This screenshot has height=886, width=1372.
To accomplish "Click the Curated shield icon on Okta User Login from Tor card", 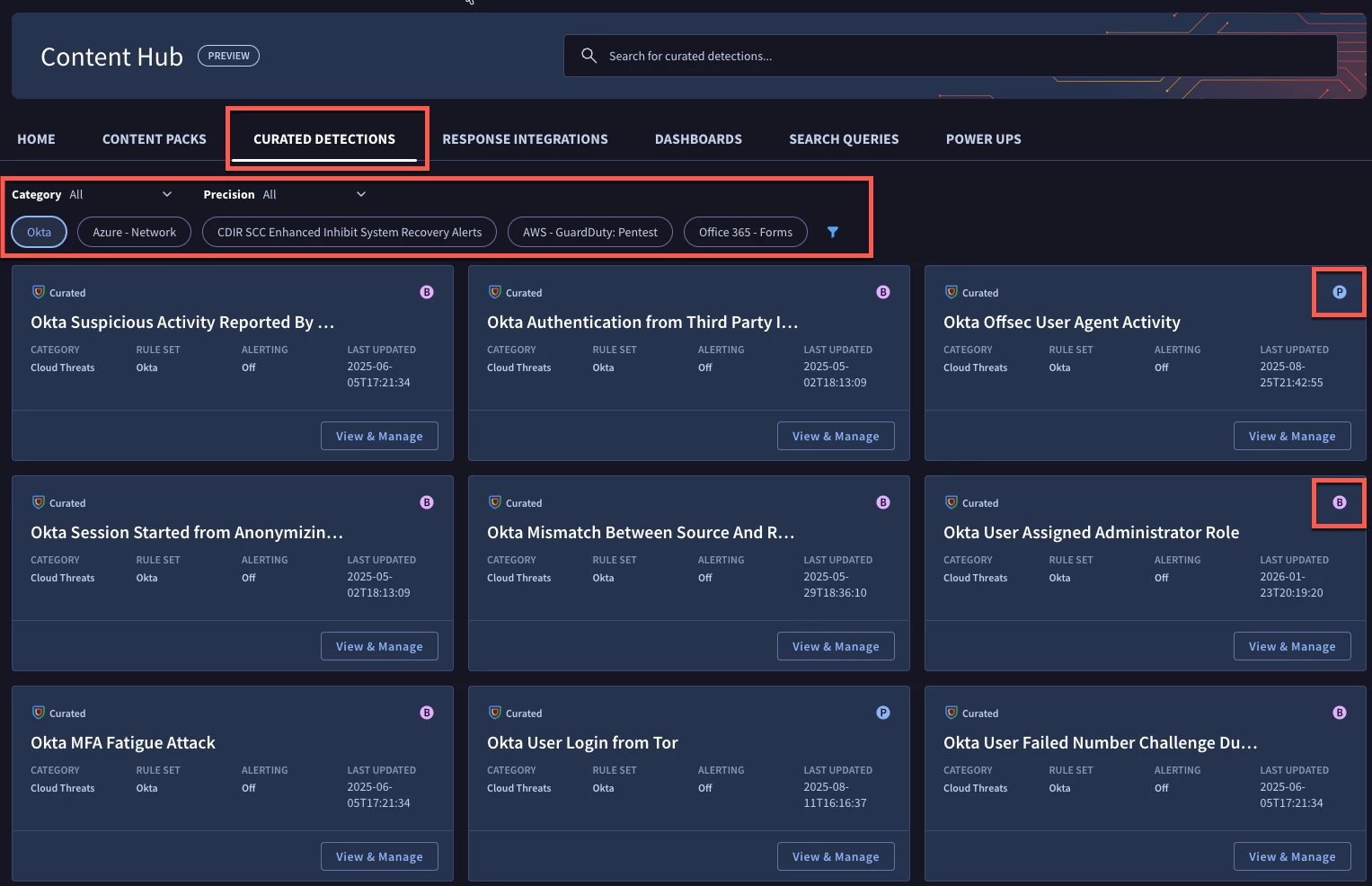I will [x=495, y=713].
